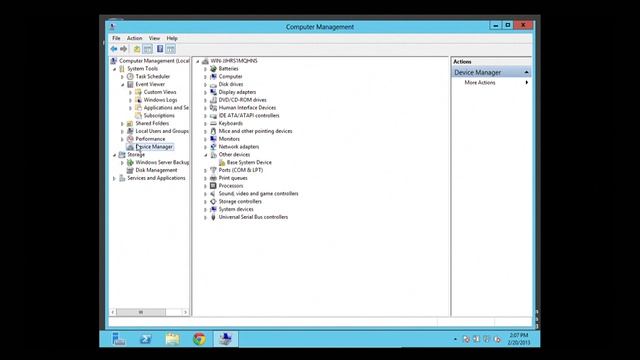Click the Universal Serial Bus controllers icon

click(x=213, y=217)
